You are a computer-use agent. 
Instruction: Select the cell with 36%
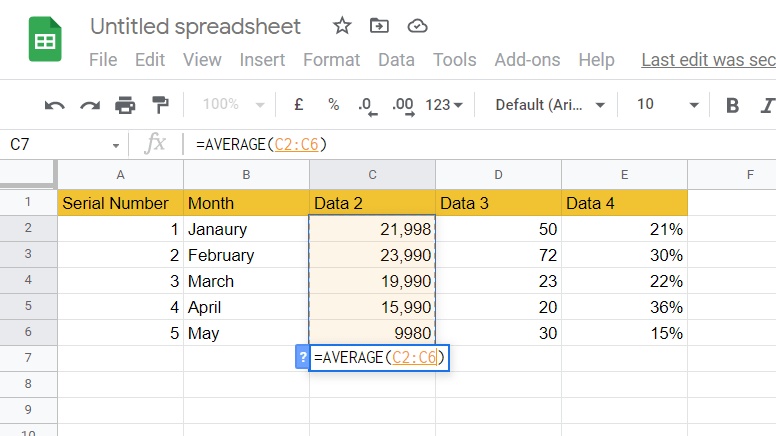click(x=624, y=307)
